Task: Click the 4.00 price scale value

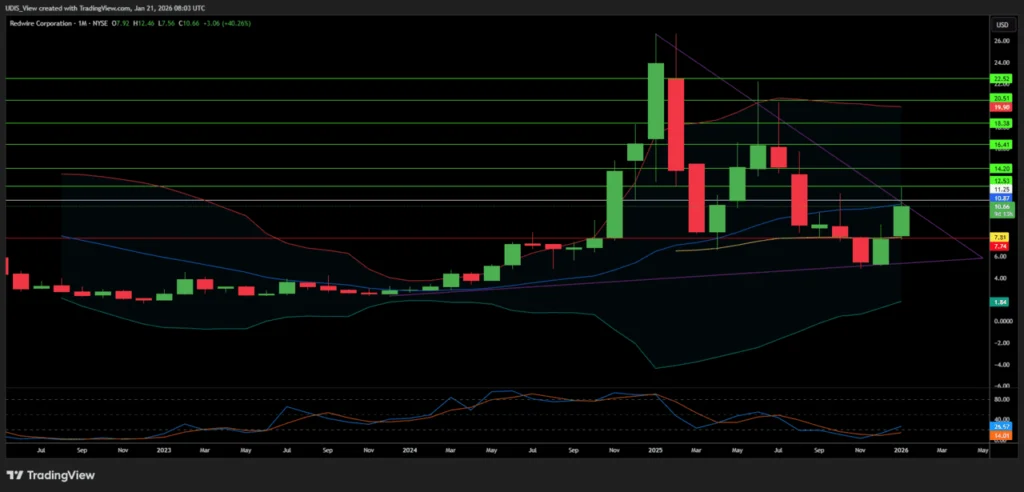Action: (x=1001, y=278)
